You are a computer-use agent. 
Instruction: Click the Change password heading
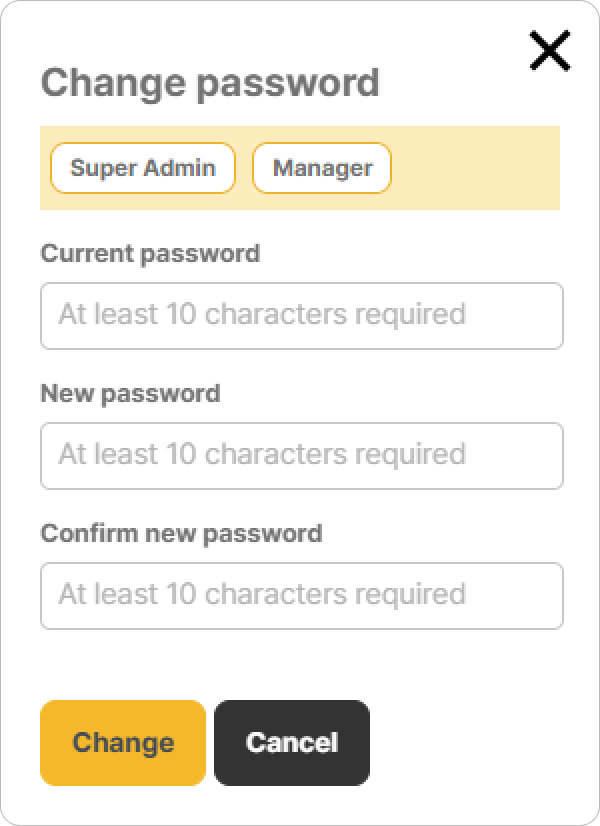click(210, 82)
